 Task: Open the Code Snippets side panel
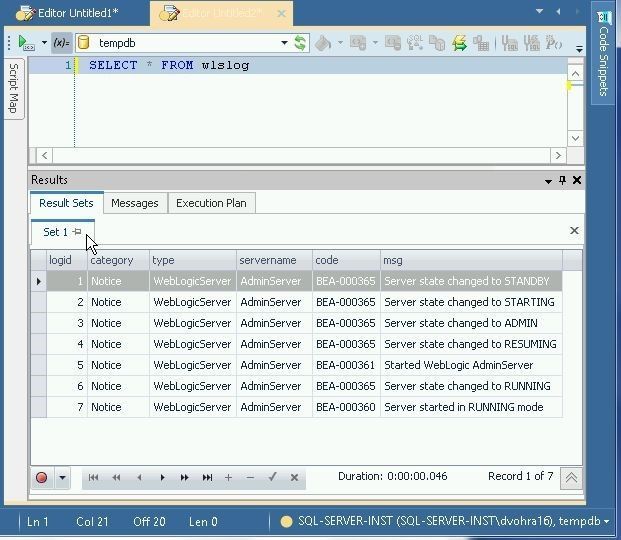[x=604, y=58]
